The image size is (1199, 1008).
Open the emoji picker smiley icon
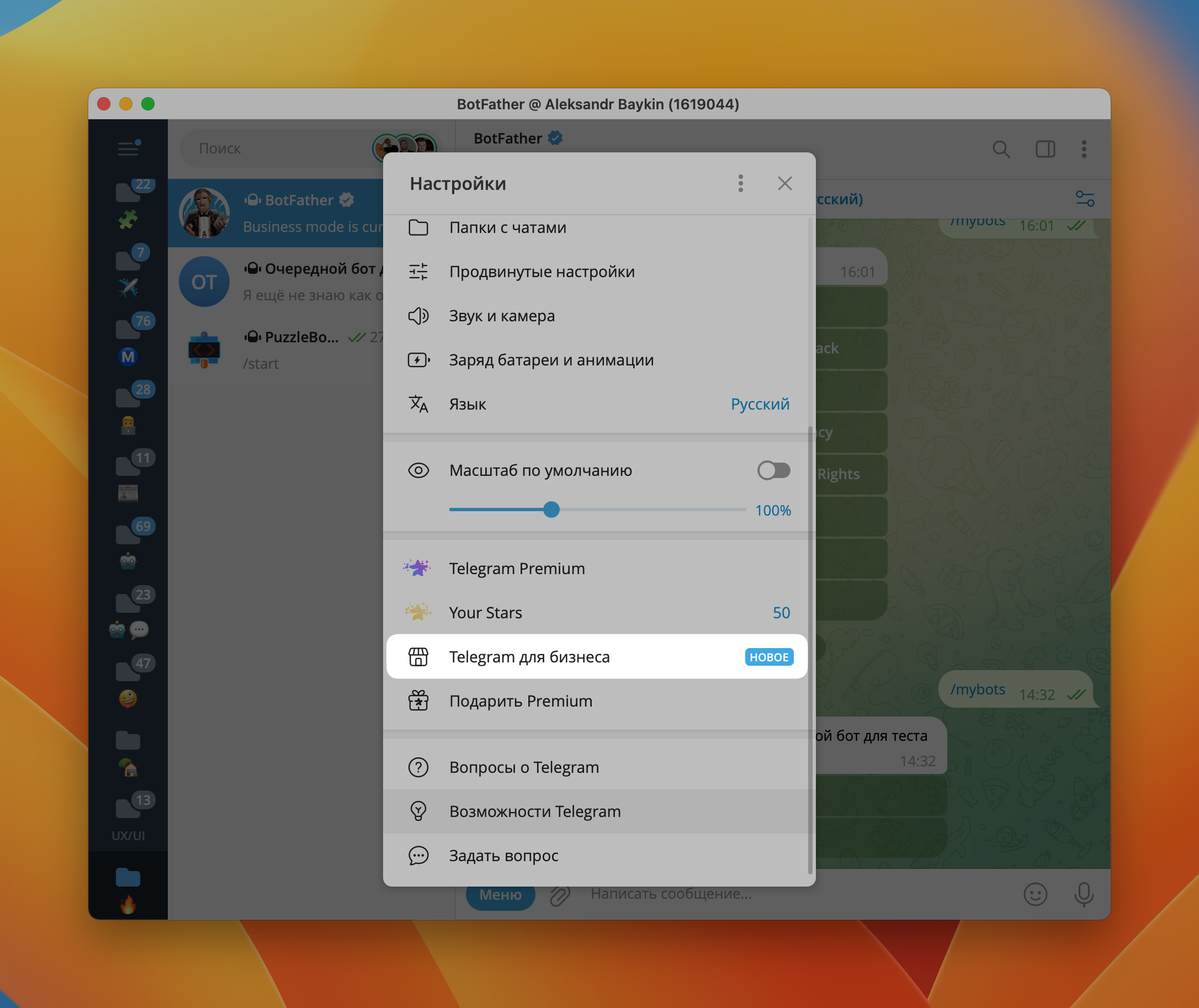(1035, 894)
